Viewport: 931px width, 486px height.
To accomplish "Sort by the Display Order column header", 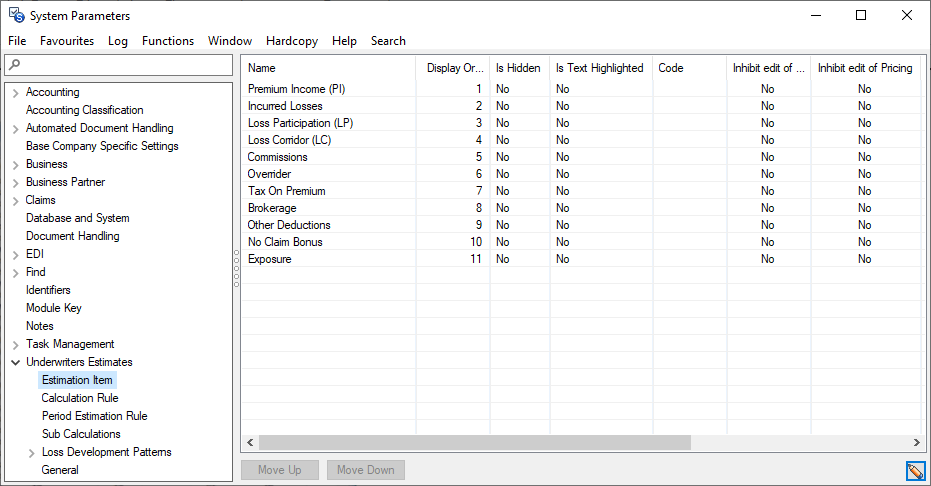I will click(x=454, y=68).
